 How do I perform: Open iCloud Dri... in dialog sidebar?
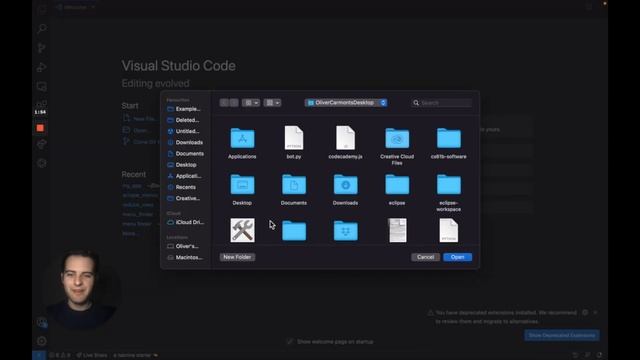pyautogui.click(x=186, y=222)
